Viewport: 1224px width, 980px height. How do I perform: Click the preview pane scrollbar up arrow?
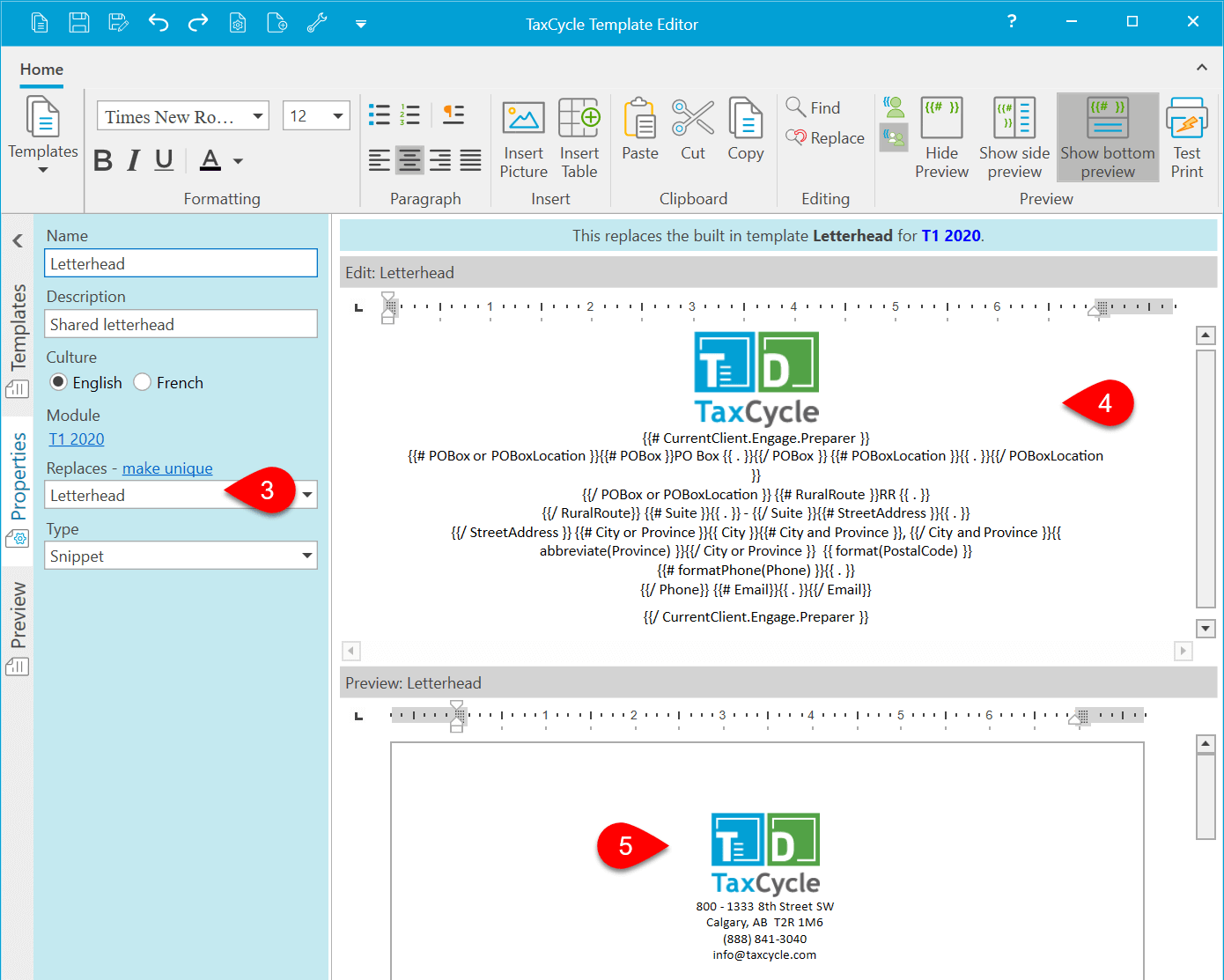click(1206, 743)
